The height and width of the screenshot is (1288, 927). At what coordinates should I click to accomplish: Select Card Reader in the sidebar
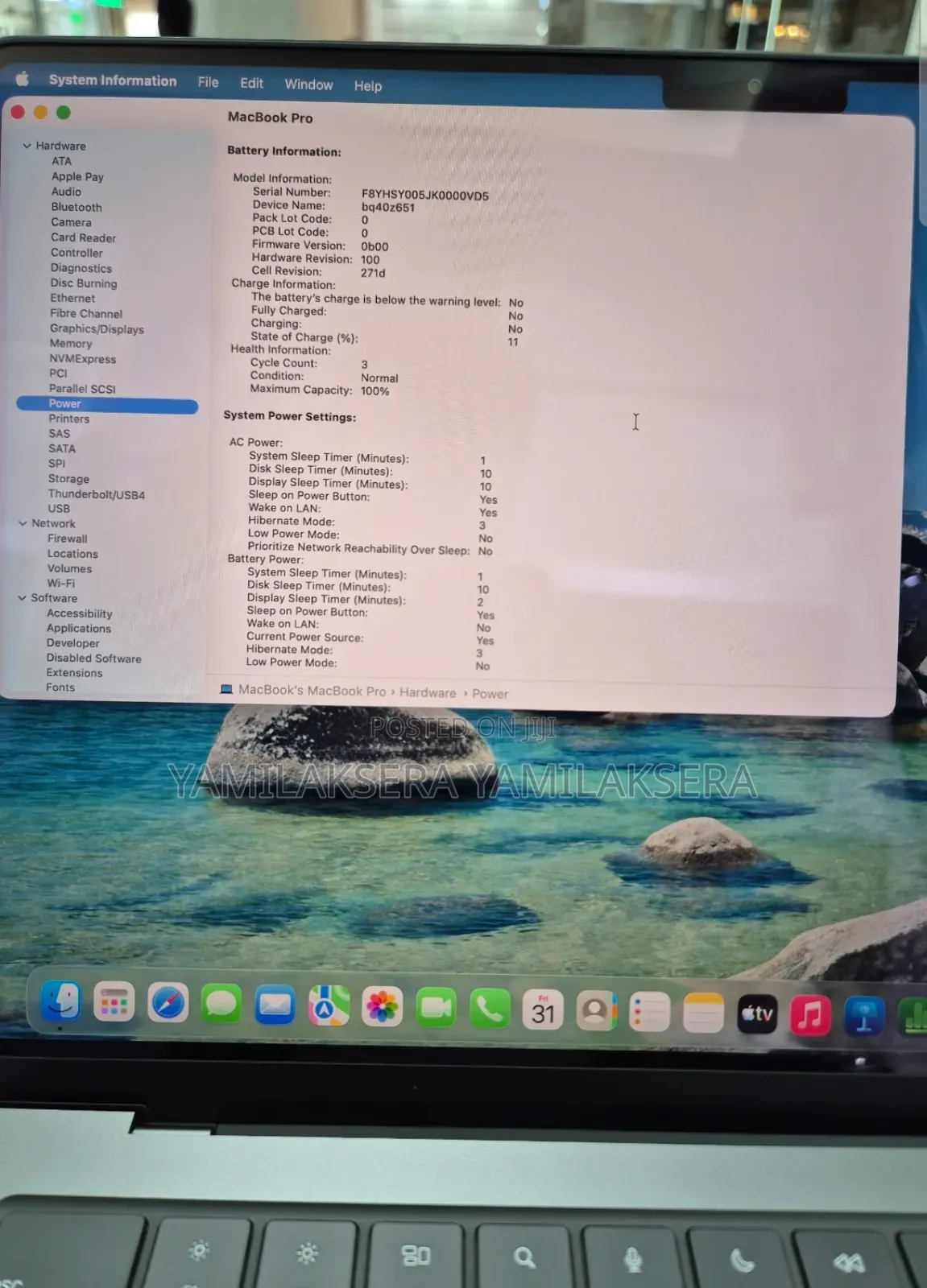pyautogui.click(x=84, y=237)
